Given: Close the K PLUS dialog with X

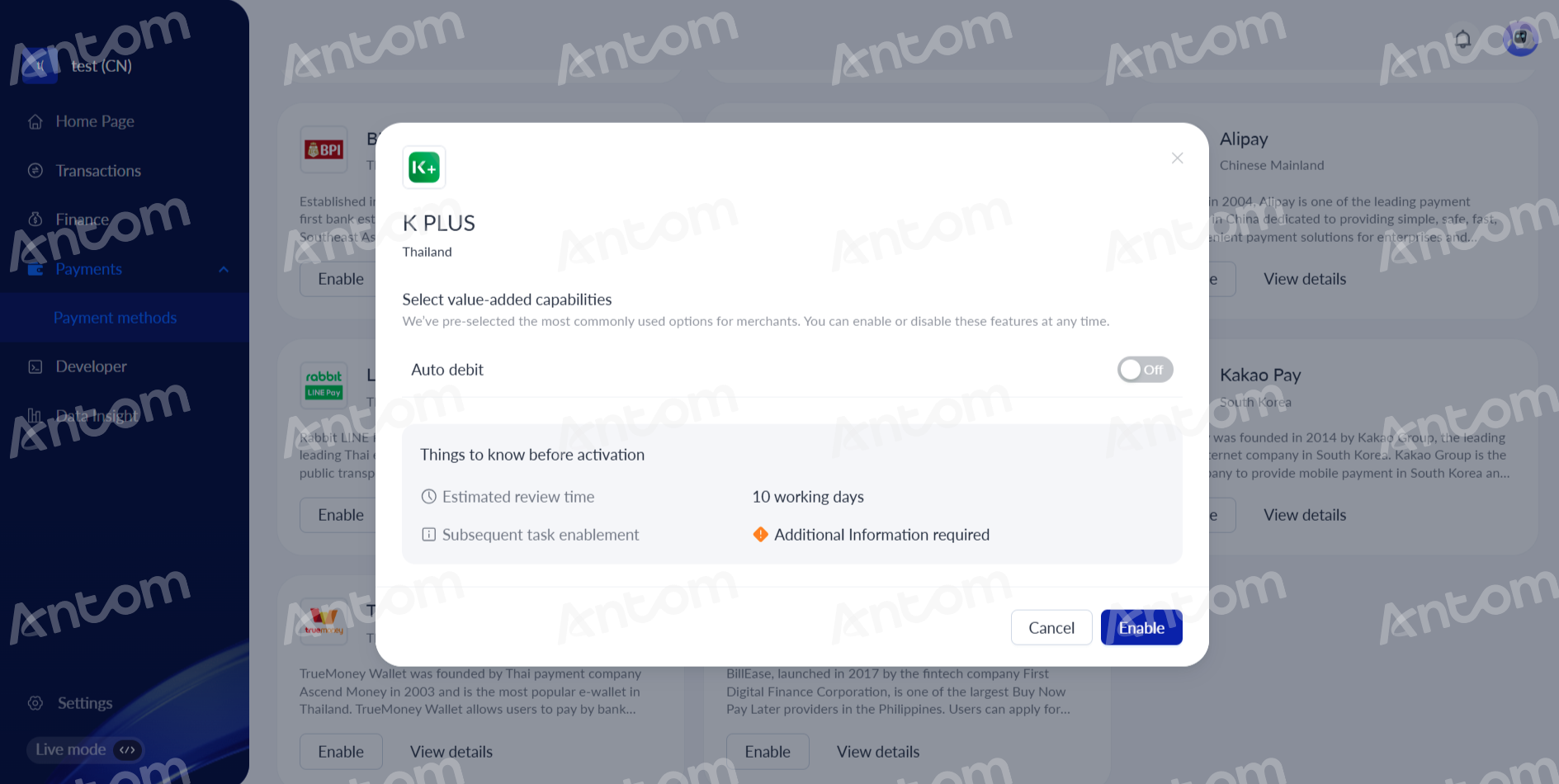Looking at the screenshot, I should (x=1177, y=158).
